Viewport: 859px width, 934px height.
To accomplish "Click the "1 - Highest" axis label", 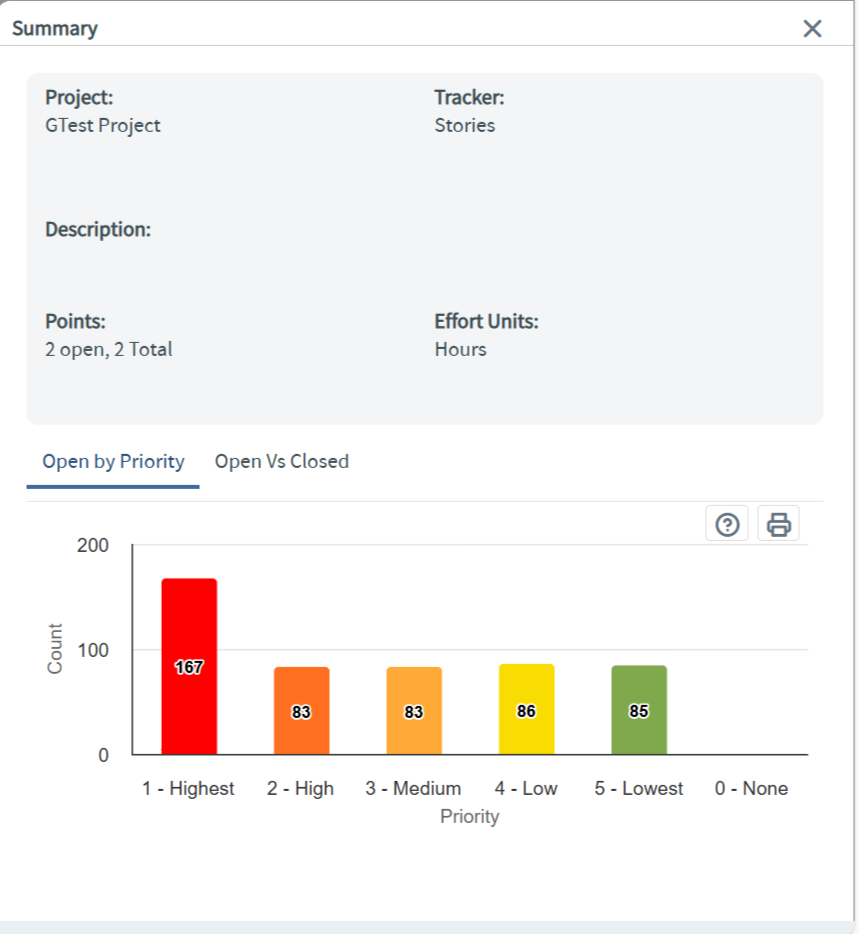I will pyautogui.click(x=188, y=789).
